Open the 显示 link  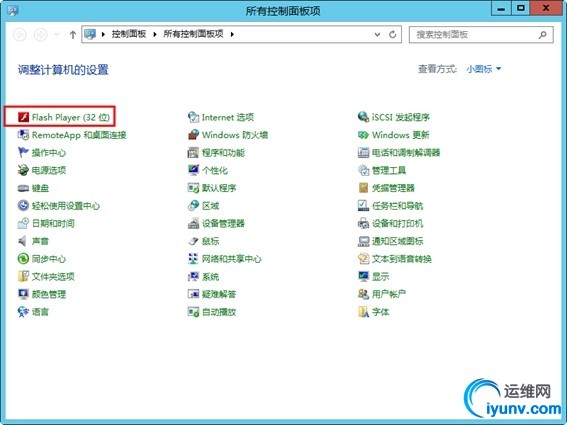(x=381, y=276)
